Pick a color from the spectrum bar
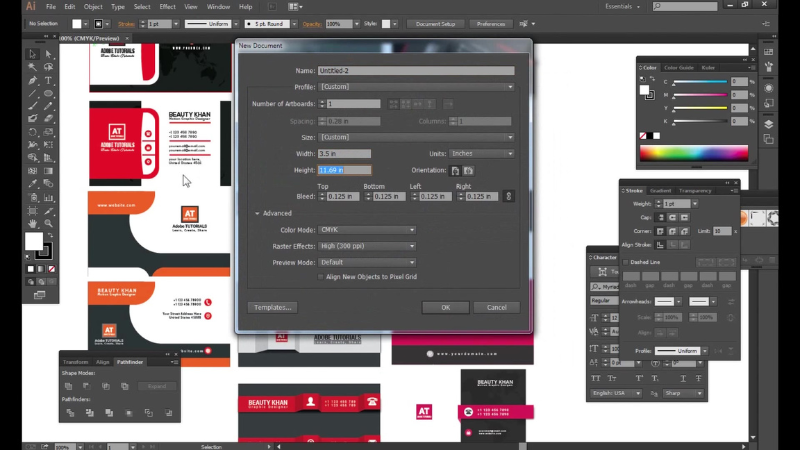This screenshot has height=450, width=800. tap(694, 154)
